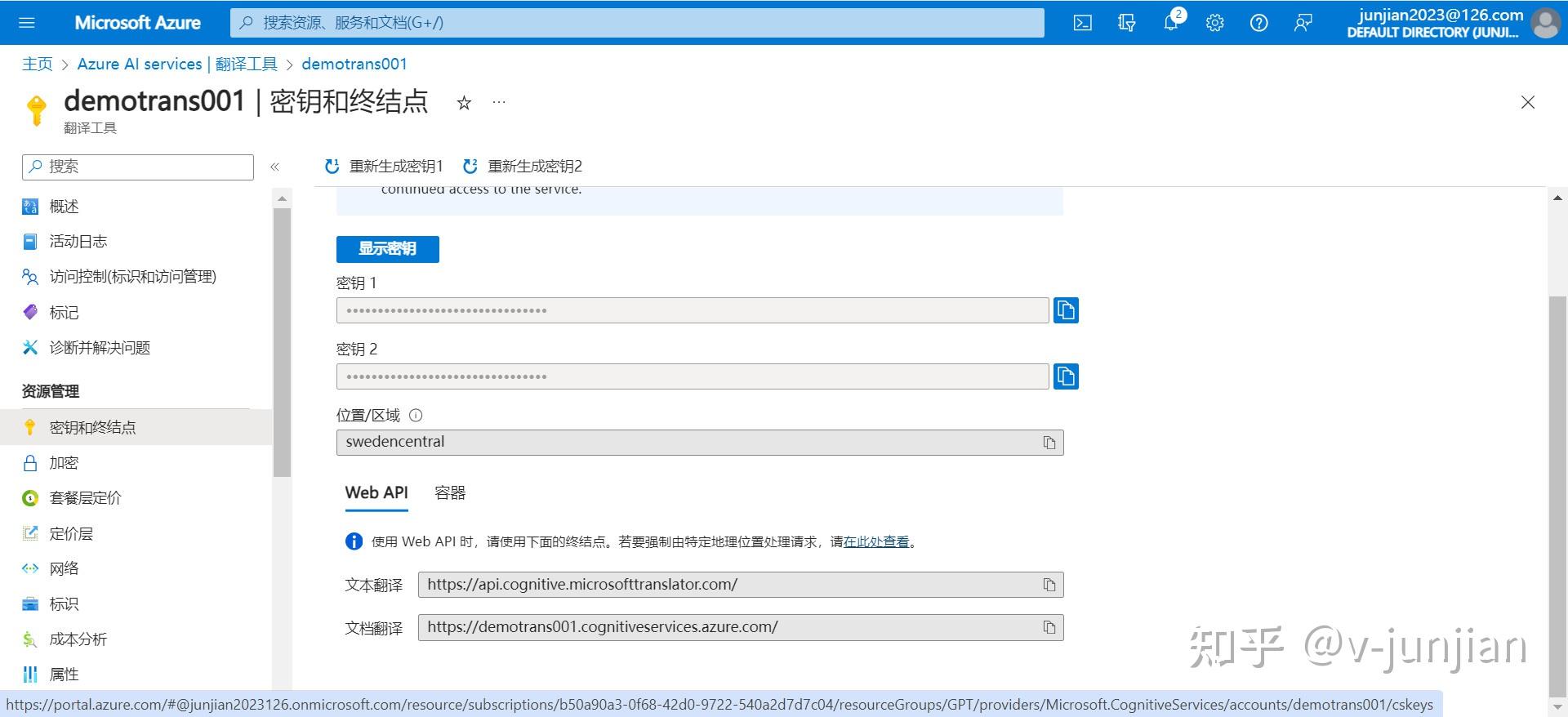Open Cloud Shell from top bar
The width and height of the screenshot is (1568, 717).
[1083, 23]
